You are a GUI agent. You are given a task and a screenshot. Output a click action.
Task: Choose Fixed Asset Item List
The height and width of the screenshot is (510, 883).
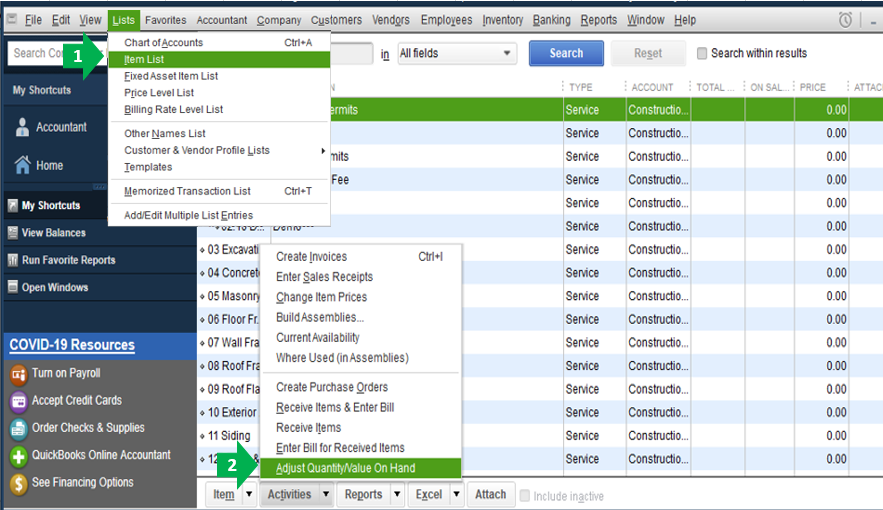tap(219, 76)
